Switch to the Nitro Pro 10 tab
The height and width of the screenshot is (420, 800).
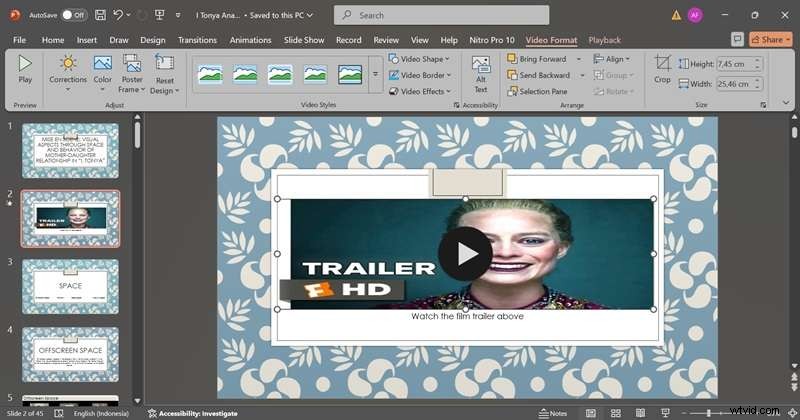(492, 40)
